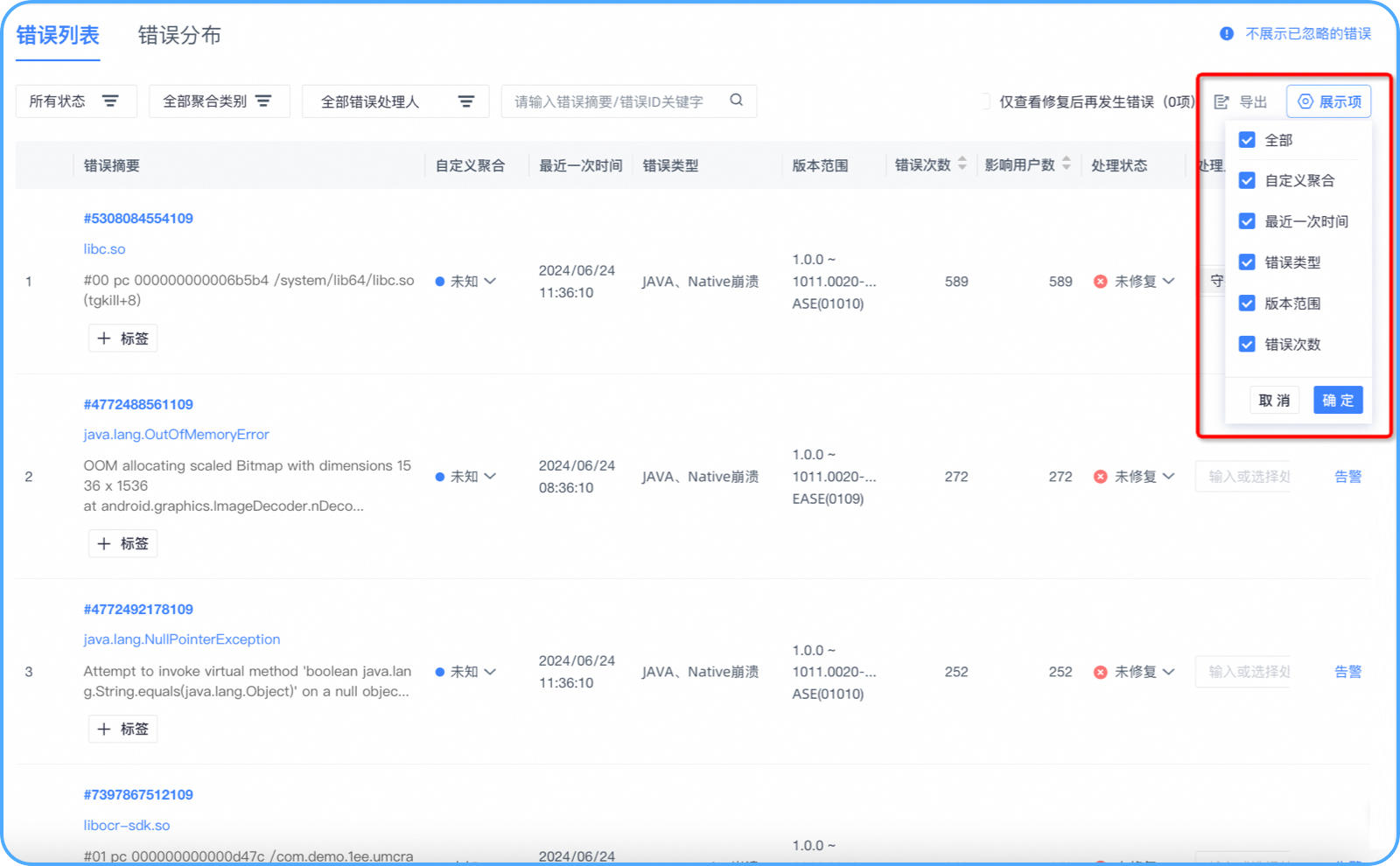Click the search magnifier icon

coord(737,101)
